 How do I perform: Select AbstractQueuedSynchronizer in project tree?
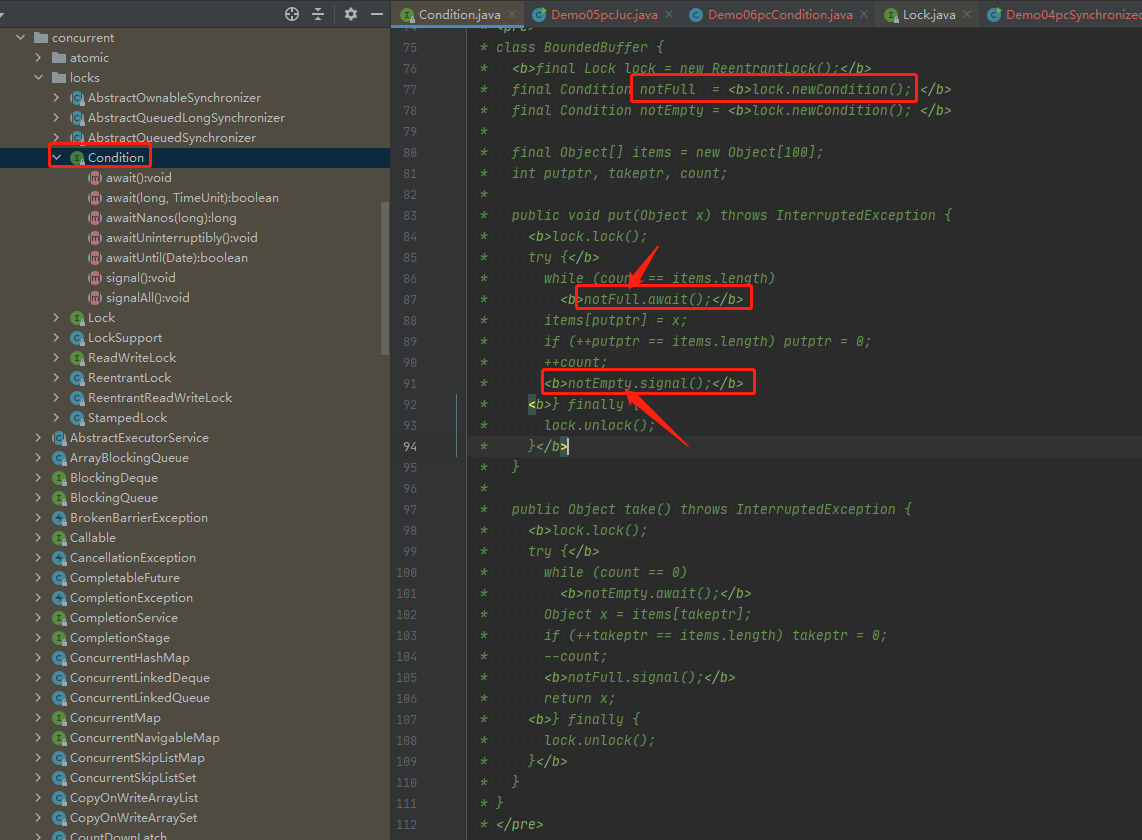point(172,138)
